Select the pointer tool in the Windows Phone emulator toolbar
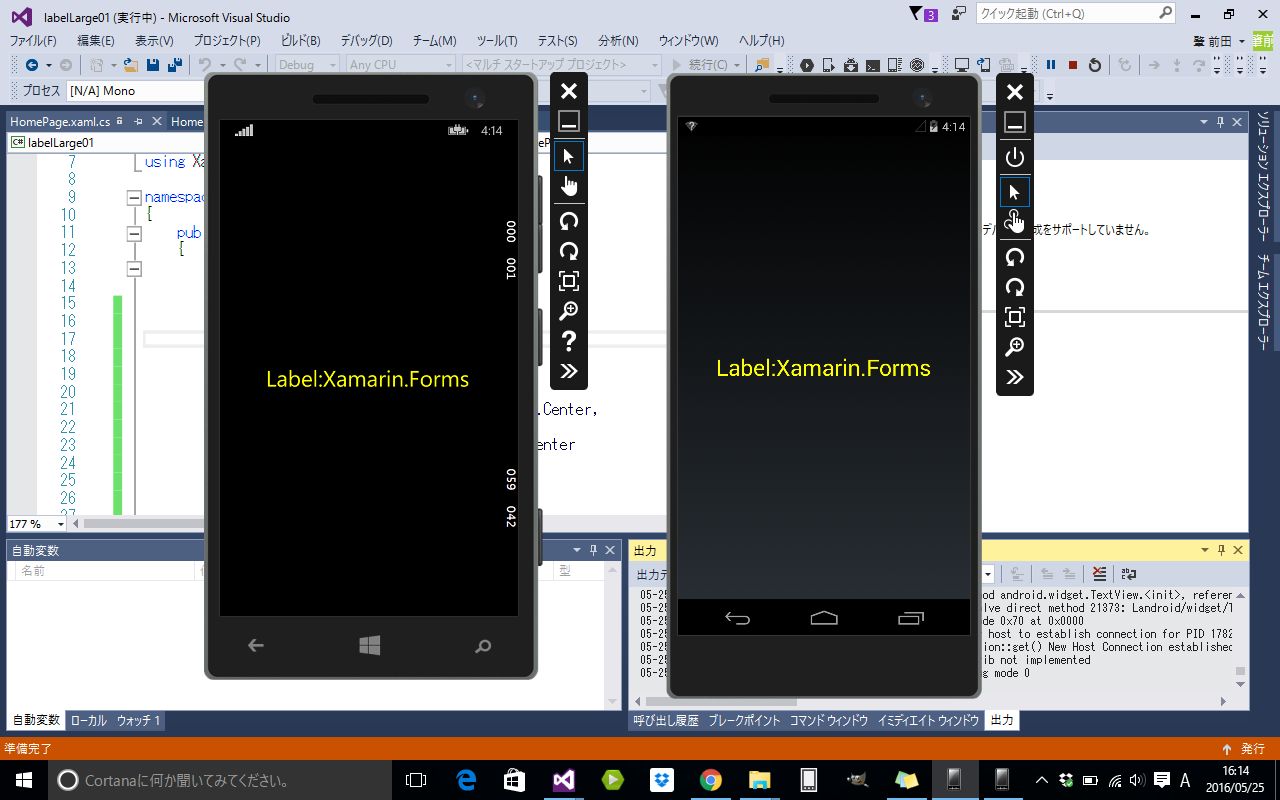1280x800 pixels. tap(569, 156)
